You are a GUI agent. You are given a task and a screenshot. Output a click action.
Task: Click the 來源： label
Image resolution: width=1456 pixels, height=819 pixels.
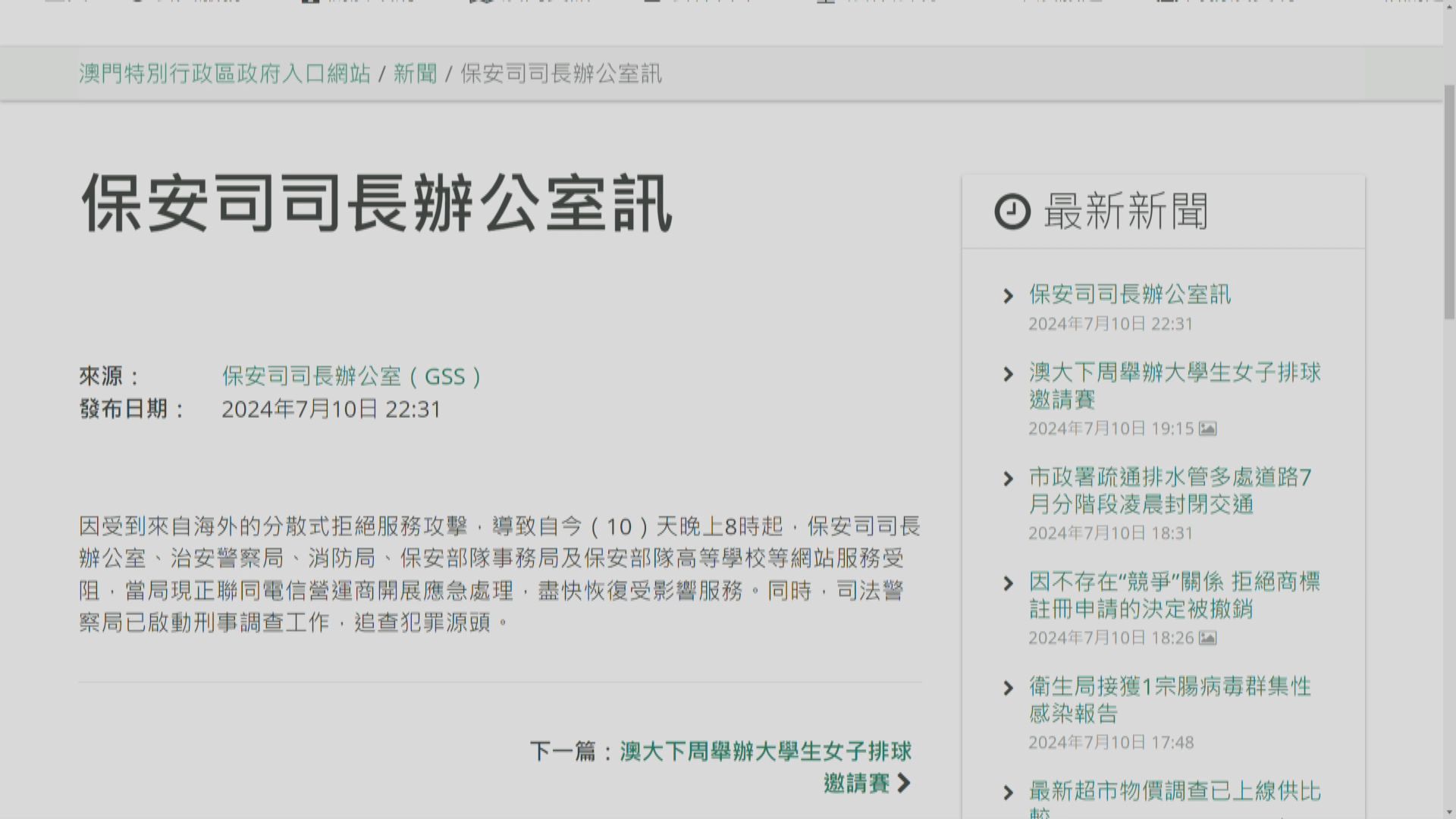click(x=110, y=376)
